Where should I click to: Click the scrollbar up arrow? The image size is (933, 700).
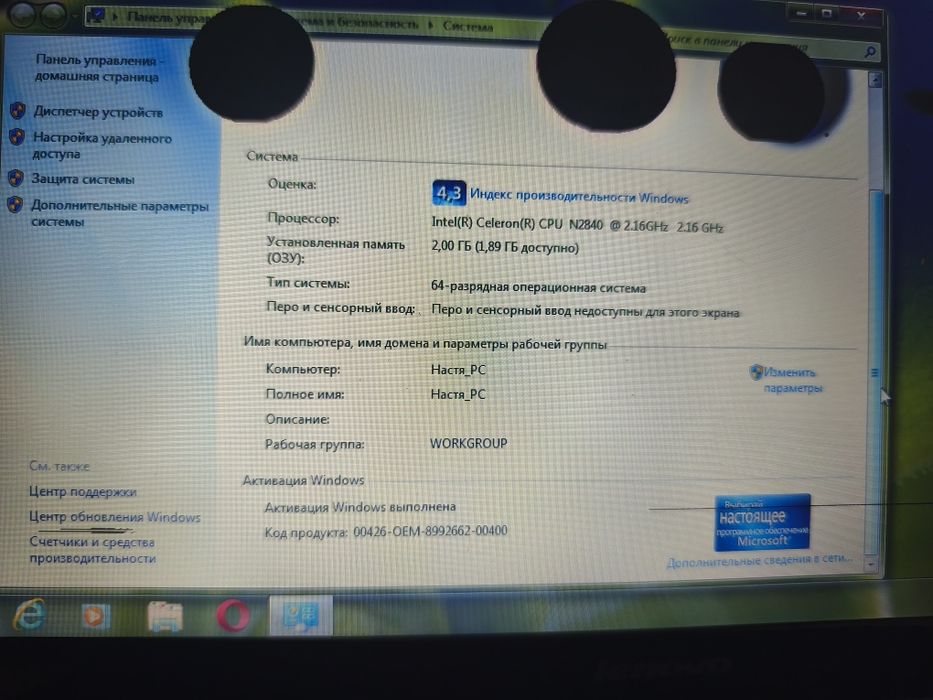coord(875,80)
